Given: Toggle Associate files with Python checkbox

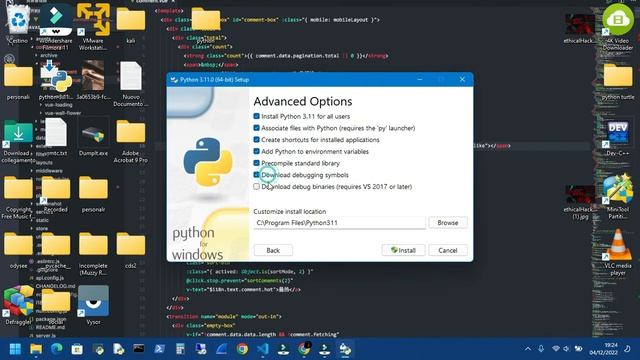Looking at the screenshot, I should (256, 128).
